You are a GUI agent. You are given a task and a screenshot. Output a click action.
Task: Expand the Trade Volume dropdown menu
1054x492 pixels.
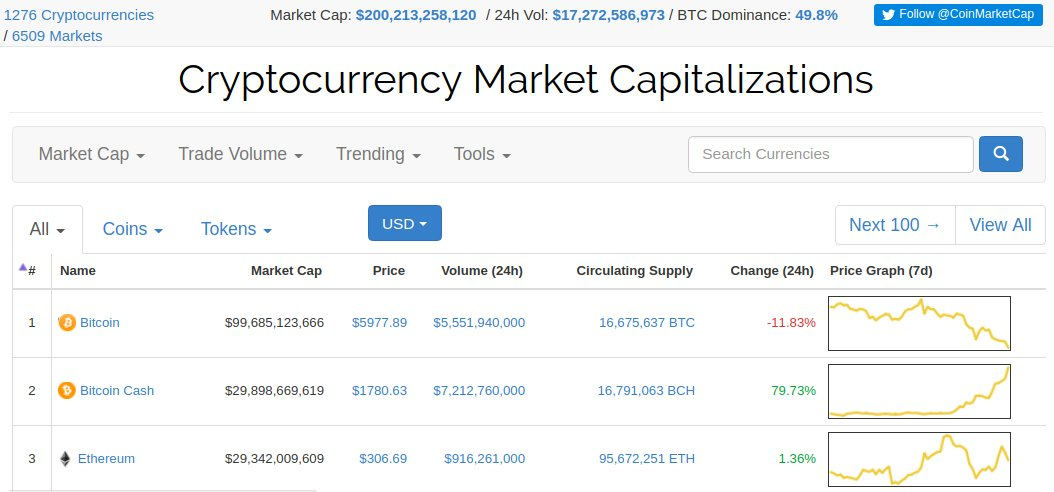coord(241,154)
